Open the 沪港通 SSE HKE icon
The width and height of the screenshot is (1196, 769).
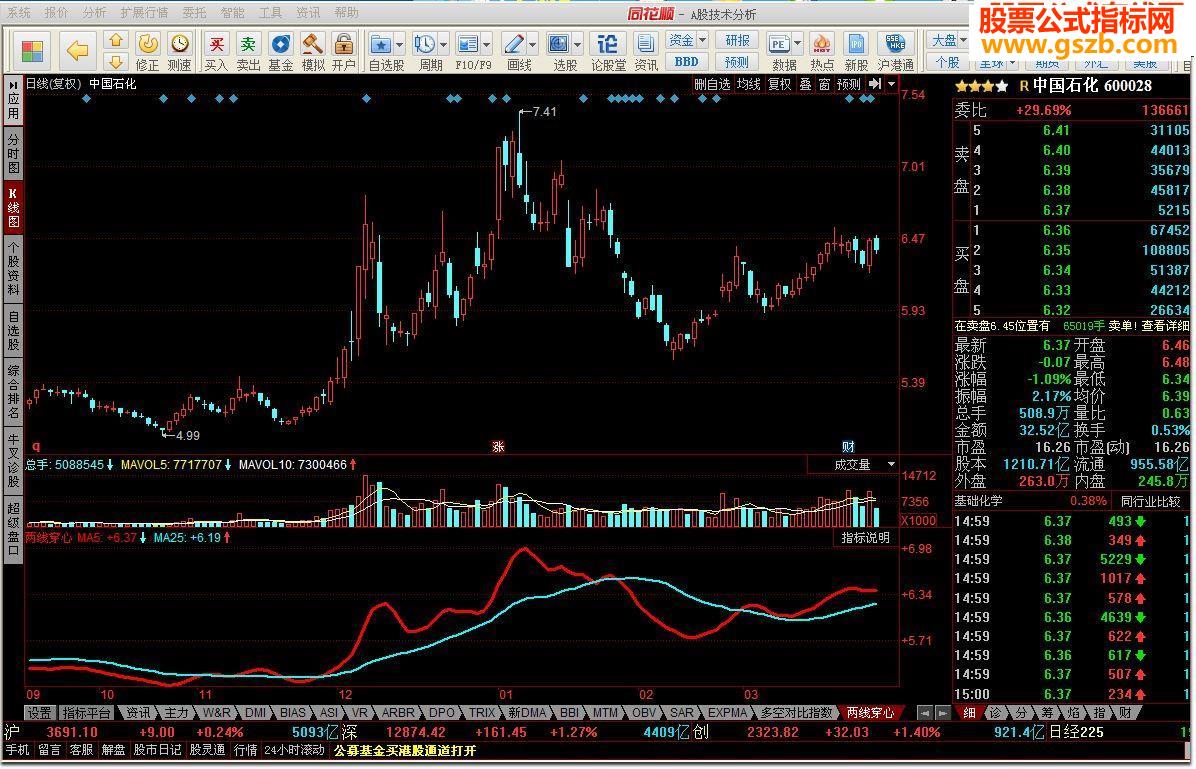(895, 44)
